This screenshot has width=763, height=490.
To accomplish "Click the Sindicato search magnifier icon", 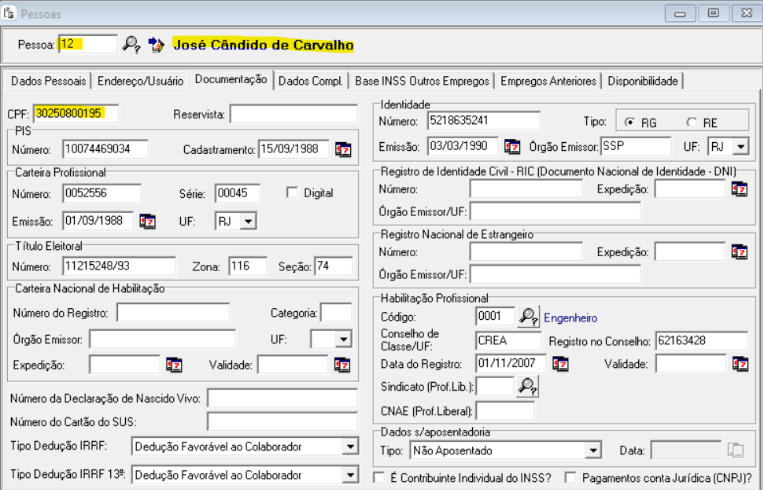I will pyautogui.click(x=528, y=386).
